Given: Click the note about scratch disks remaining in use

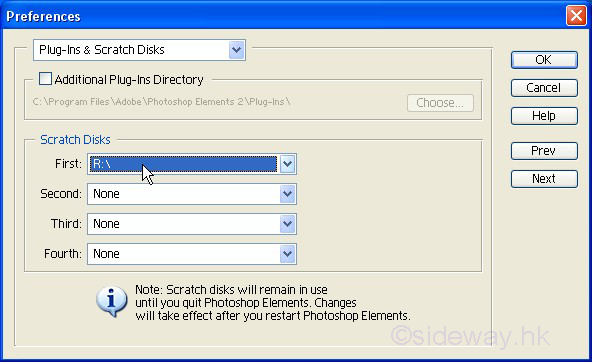Looking at the screenshot, I should (x=273, y=303).
